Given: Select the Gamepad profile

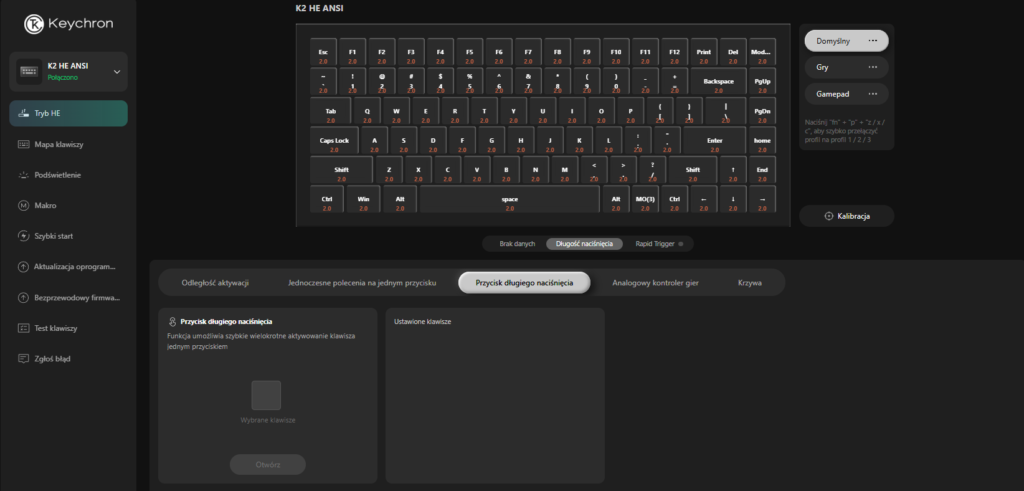Looking at the screenshot, I should click(846, 94).
